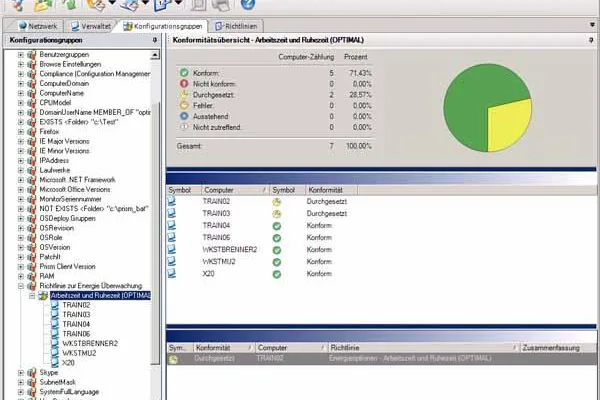Expand the Microsoft Office Versions node
Viewport: 600px width, 400px height.
pos(21,189)
